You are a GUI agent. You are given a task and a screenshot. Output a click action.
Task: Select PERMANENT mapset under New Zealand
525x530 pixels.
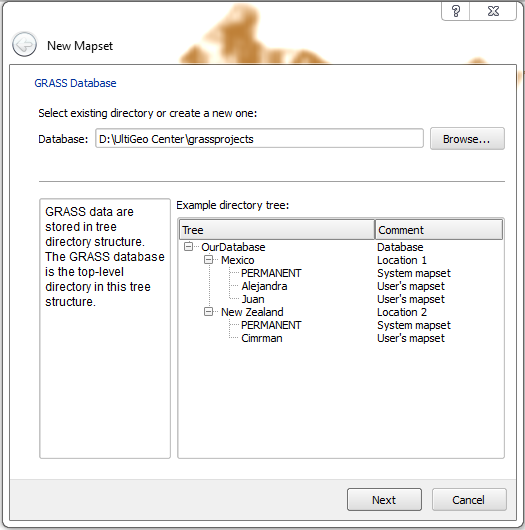[x=271, y=325]
